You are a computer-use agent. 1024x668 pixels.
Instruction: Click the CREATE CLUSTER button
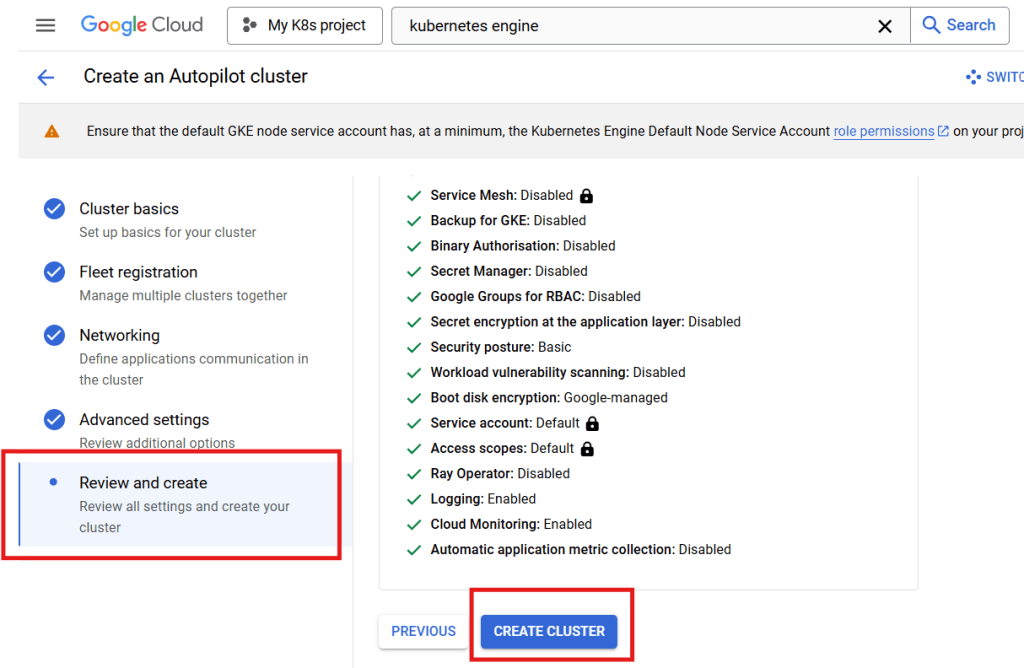(x=549, y=631)
